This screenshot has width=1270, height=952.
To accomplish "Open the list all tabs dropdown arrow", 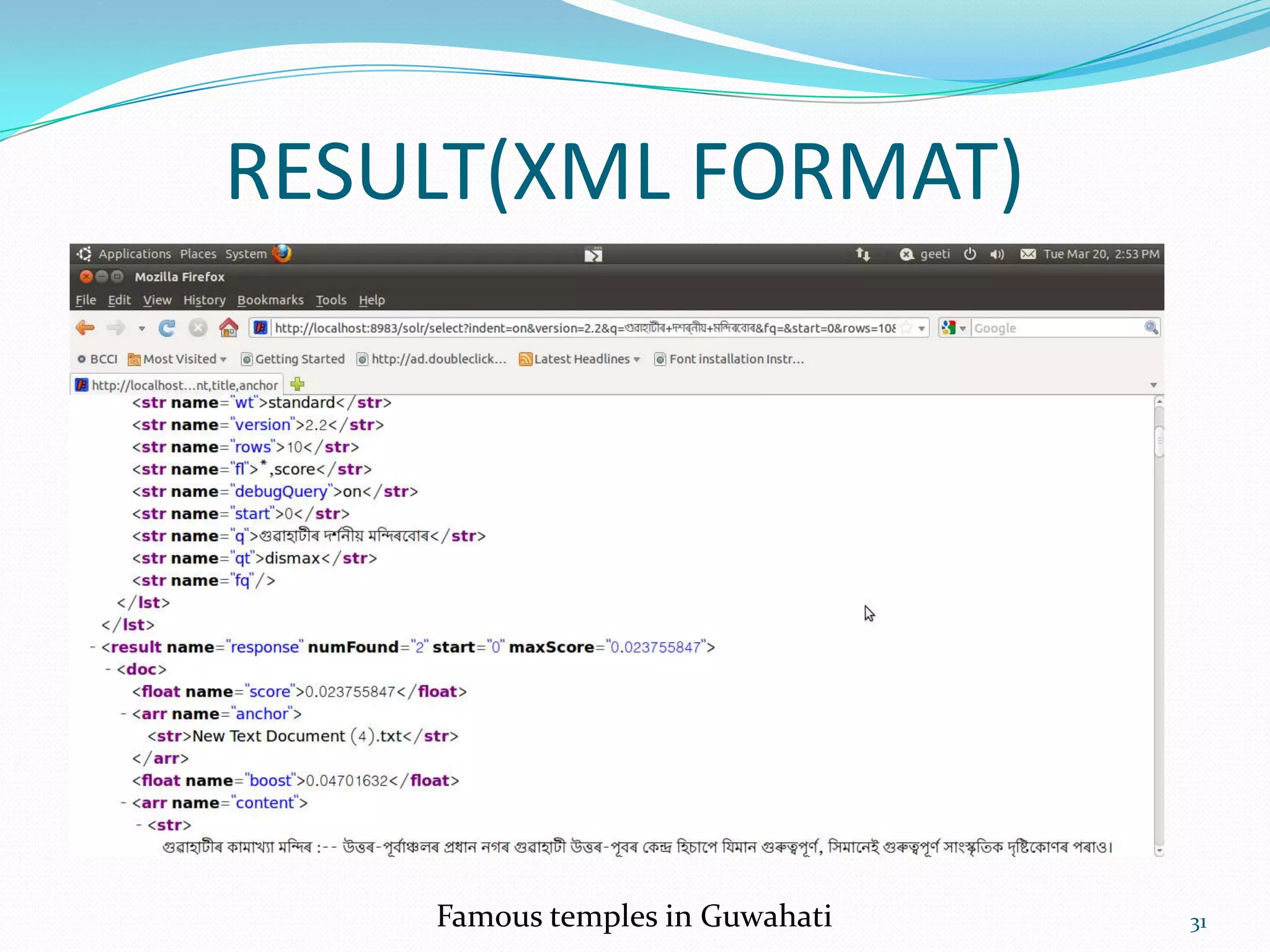I will click(x=1153, y=385).
